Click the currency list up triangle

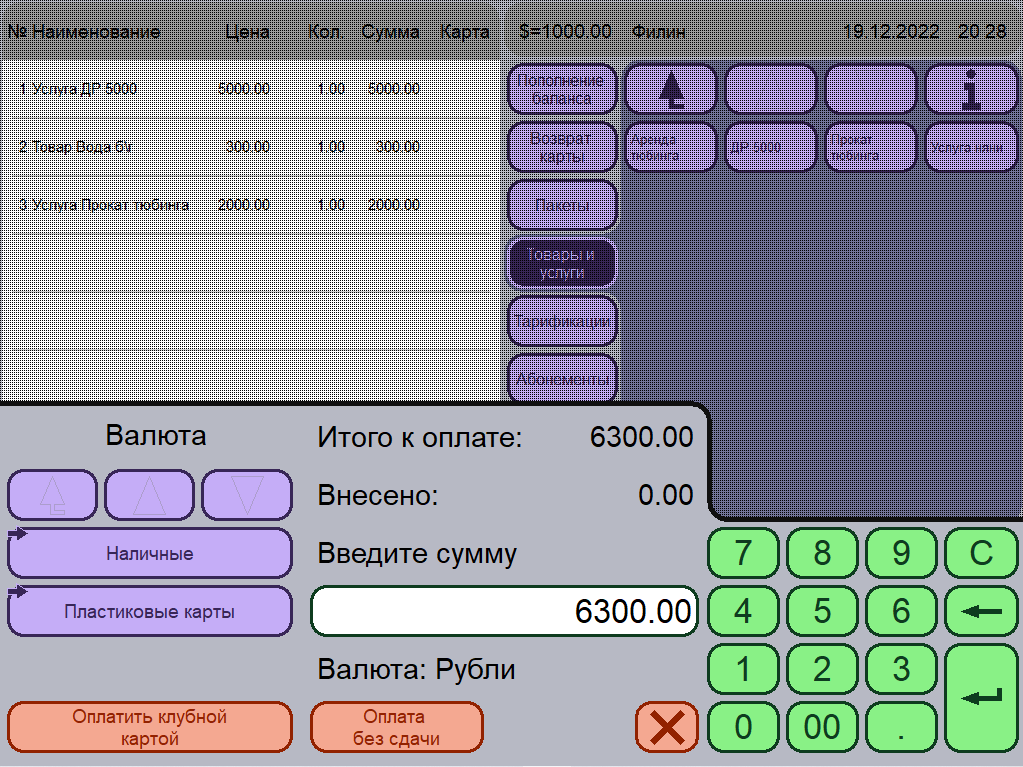click(149, 495)
